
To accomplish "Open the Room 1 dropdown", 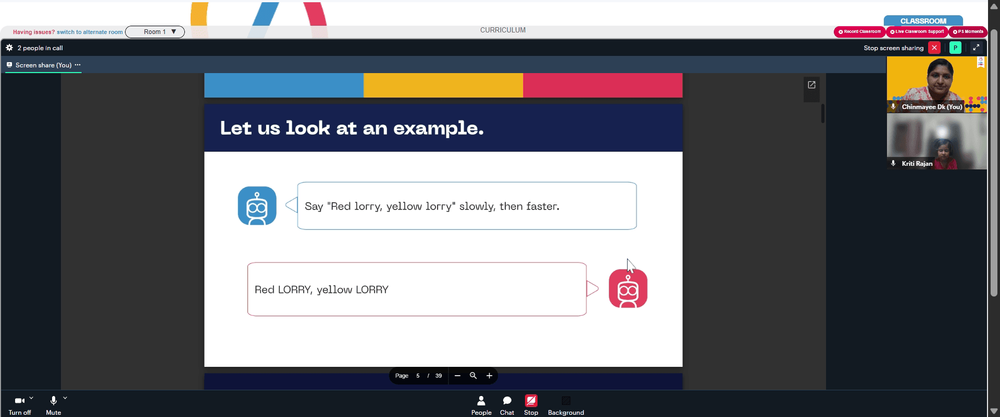I will point(155,31).
